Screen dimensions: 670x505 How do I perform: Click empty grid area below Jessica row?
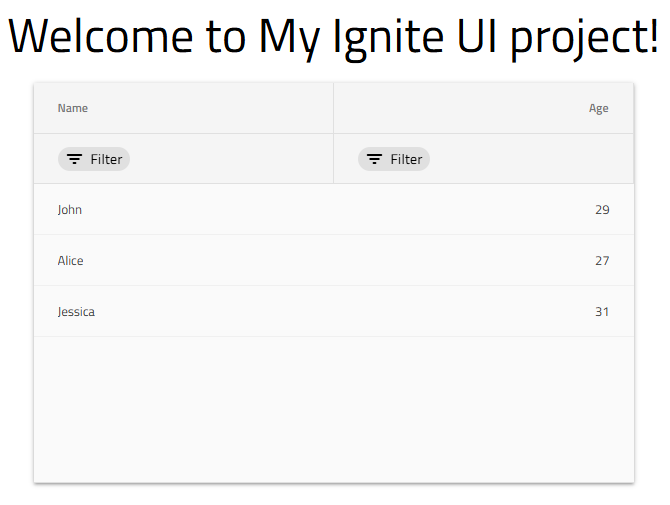334,410
